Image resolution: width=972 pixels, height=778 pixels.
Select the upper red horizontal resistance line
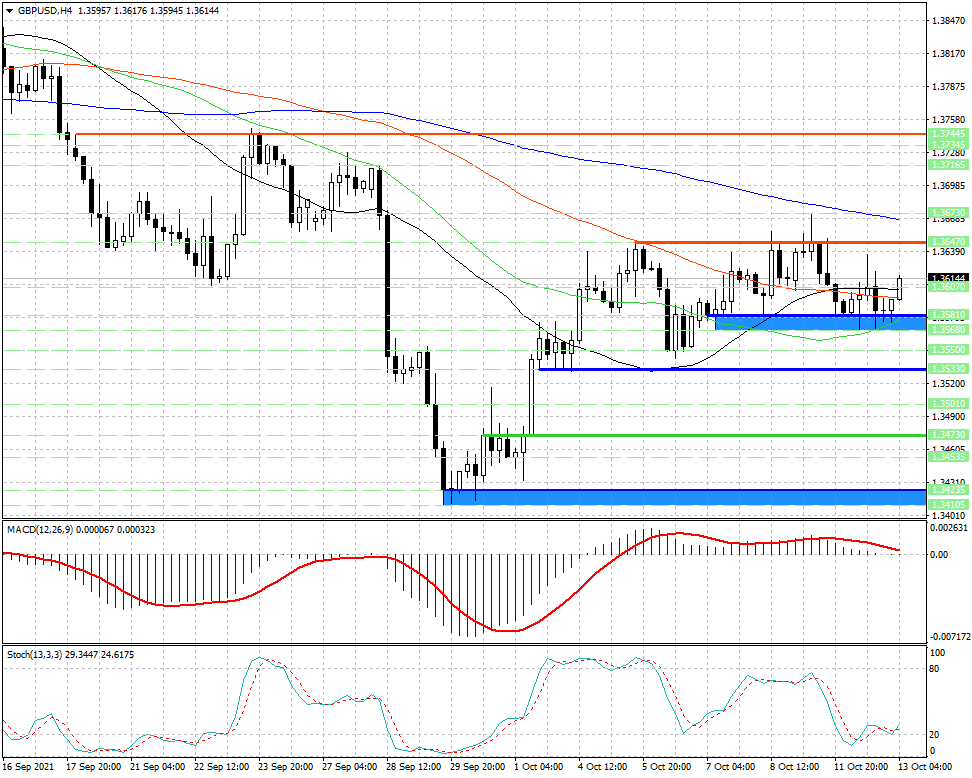500,134
